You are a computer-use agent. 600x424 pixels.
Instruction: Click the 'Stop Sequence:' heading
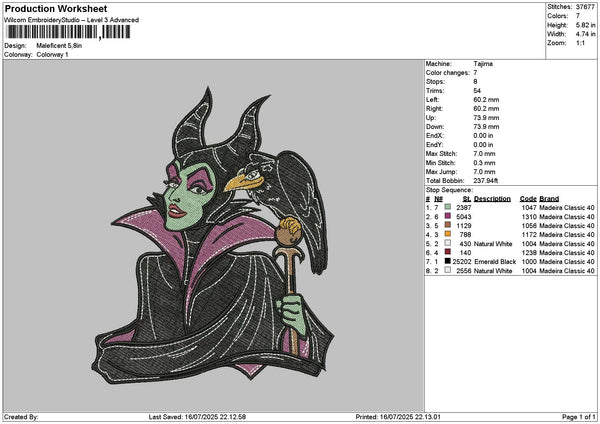pos(449,190)
